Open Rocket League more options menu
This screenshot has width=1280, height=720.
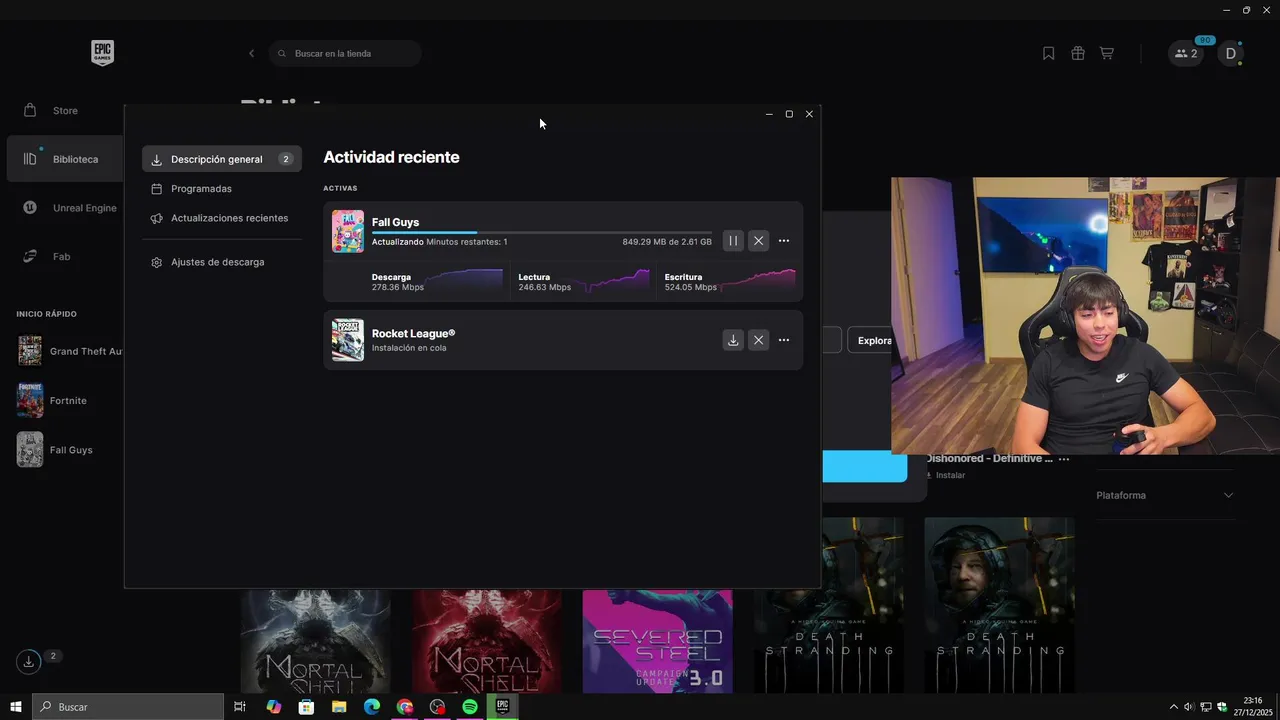[784, 340]
